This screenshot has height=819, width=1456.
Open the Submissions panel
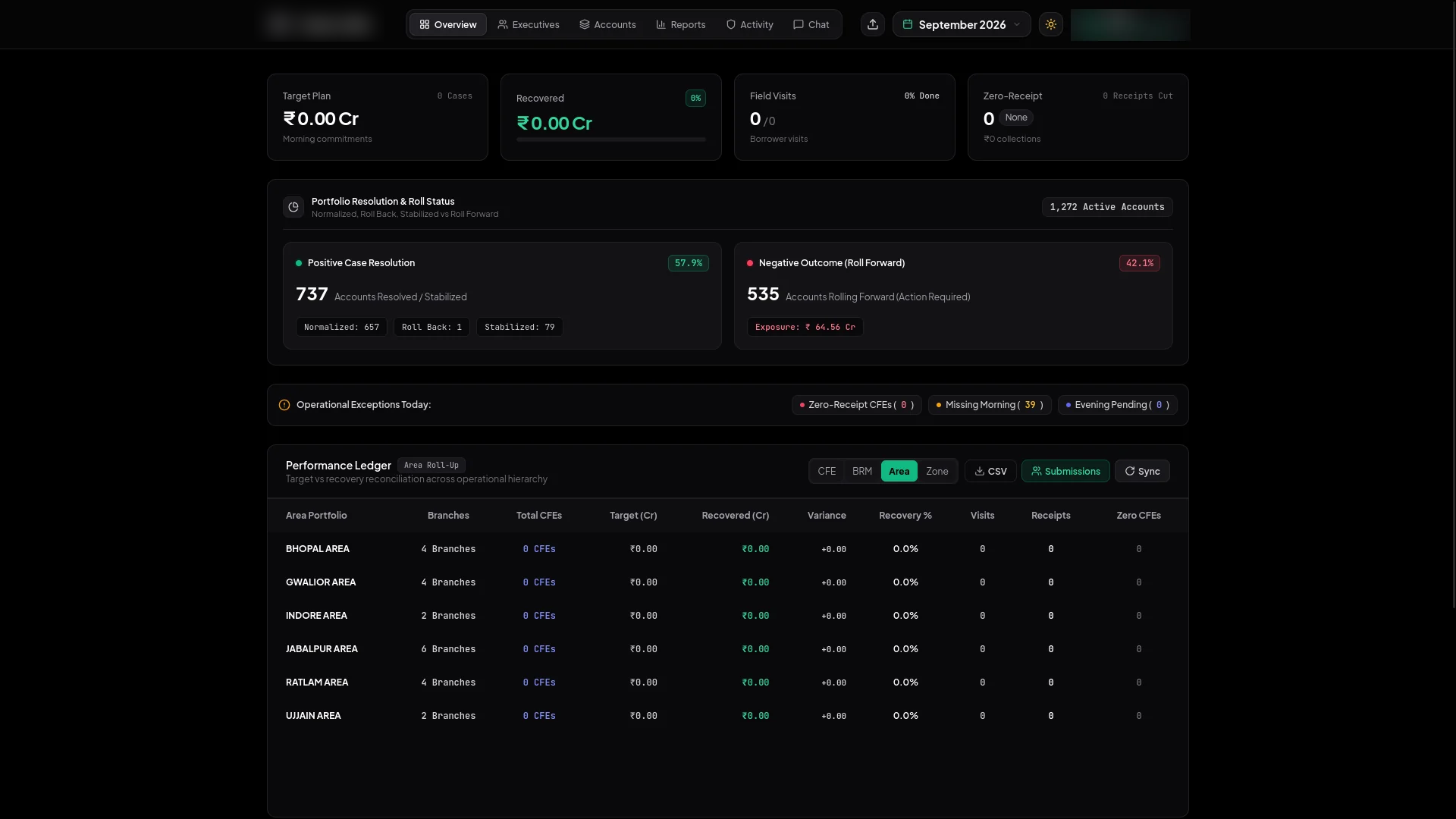pyautogui.click(x=1065, y=471)
